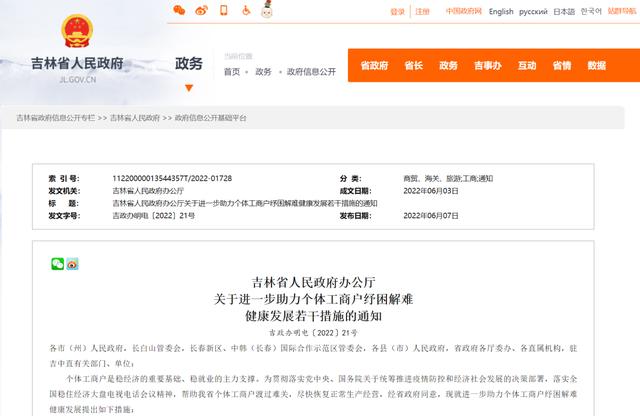Click the 发布日期 label

356,216
